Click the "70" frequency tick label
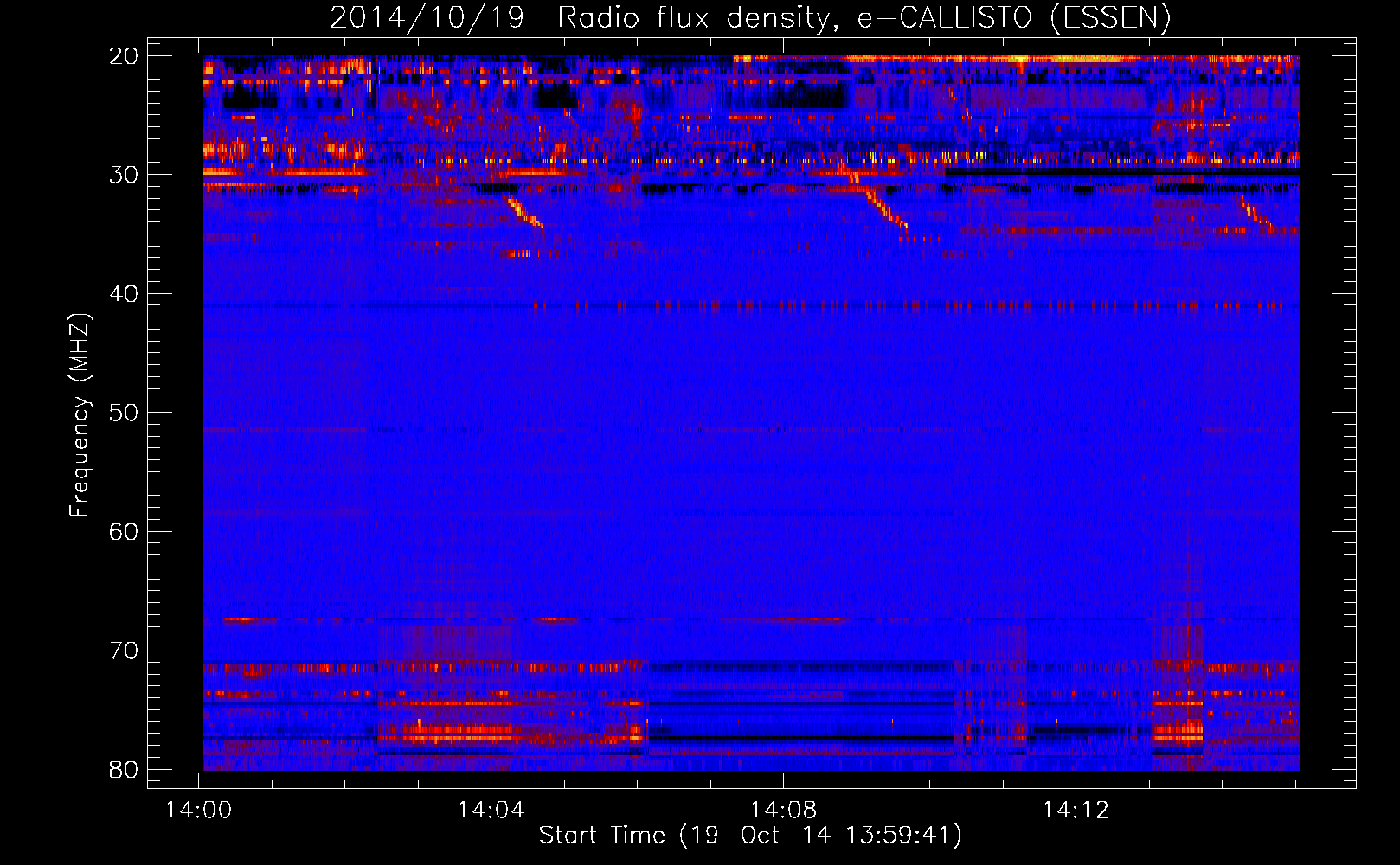Screen dimensions: 1400x865 pyautogui.click(x=124, y=650)
